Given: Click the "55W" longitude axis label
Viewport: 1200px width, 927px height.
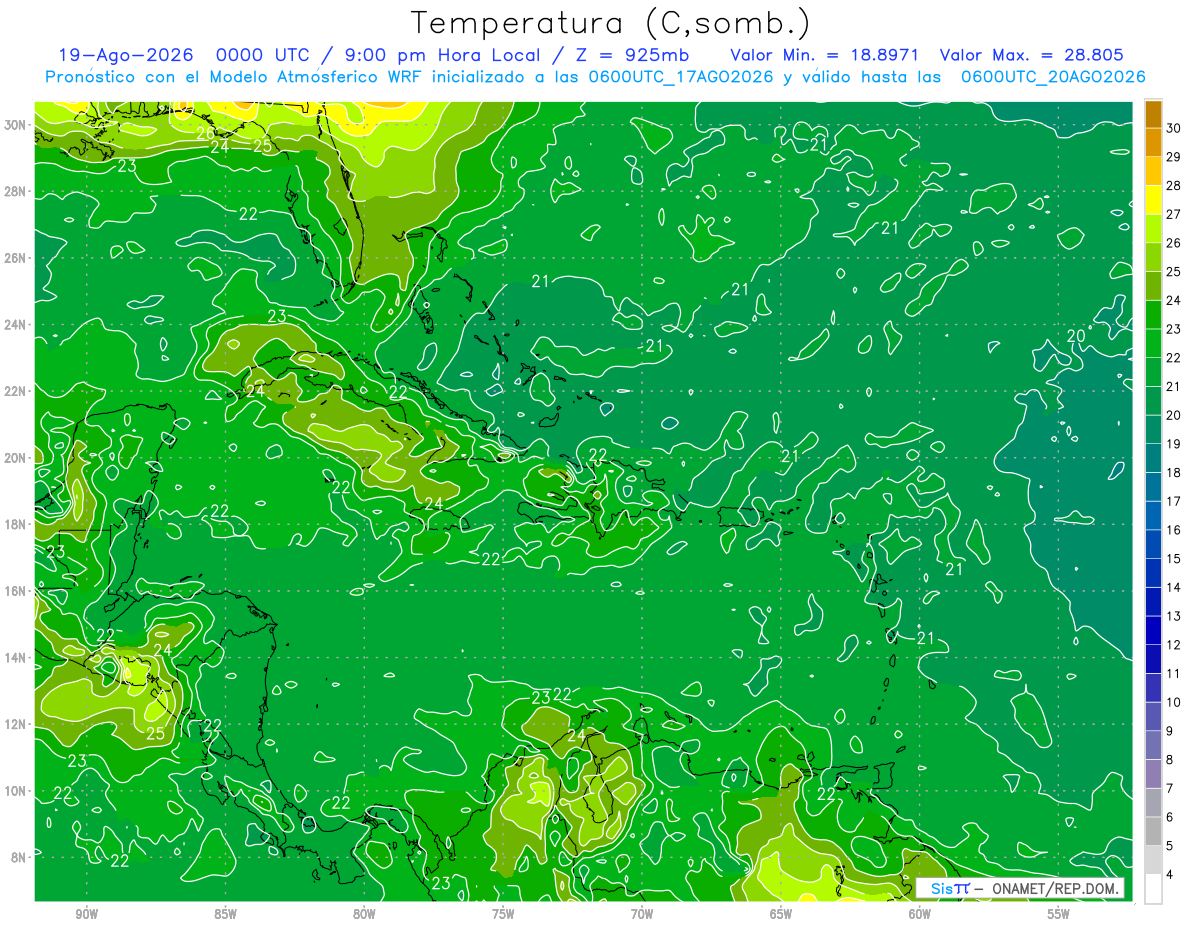Looking at the screenshot, I should pyautogui.click(x=1059, y=913).
